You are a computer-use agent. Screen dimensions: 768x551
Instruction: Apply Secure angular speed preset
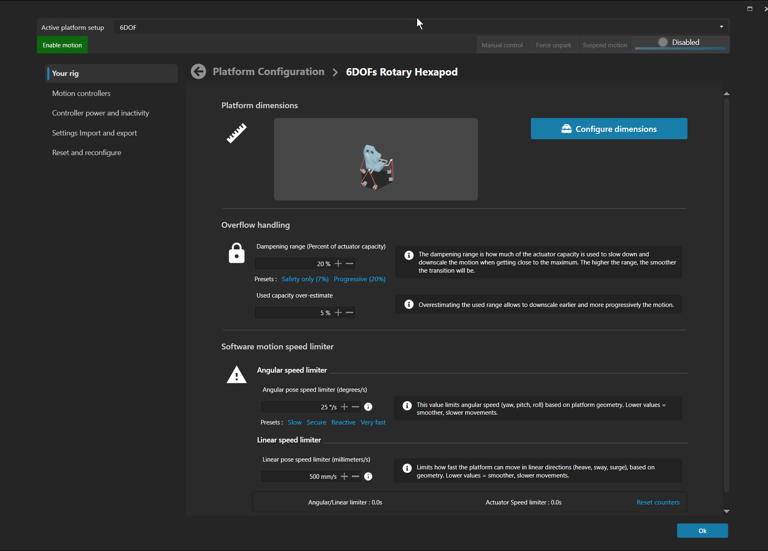(316, 422)
